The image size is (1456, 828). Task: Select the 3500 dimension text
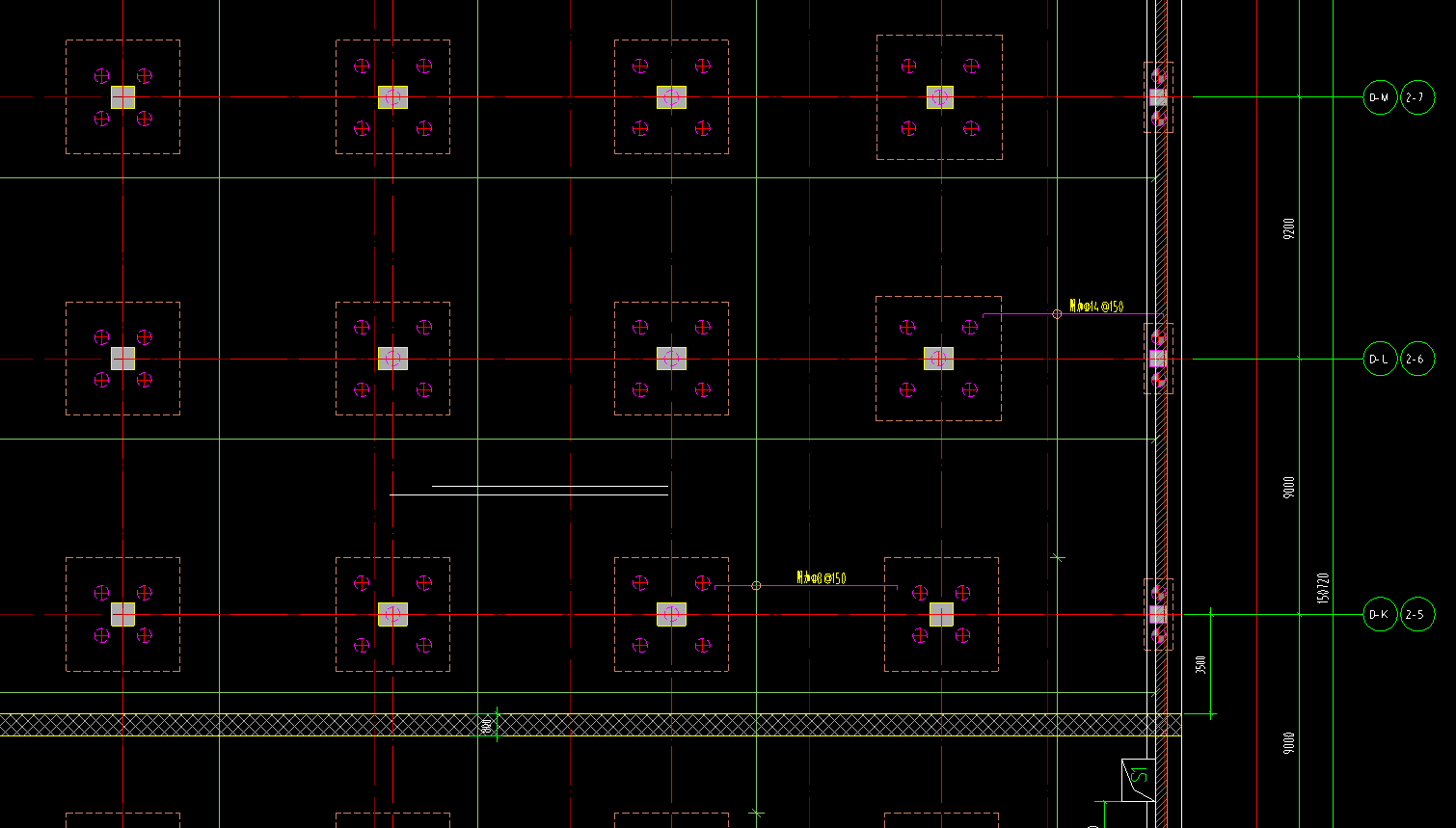pos(1200,665)
